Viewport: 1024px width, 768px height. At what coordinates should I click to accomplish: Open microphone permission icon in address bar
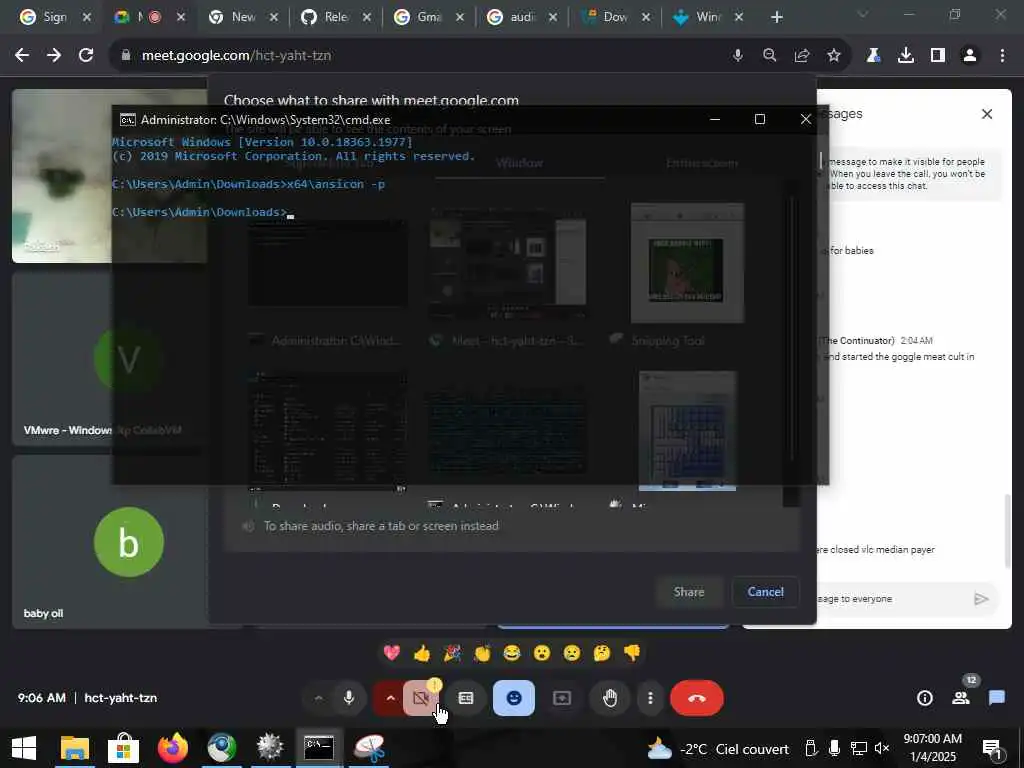(737, 56)
